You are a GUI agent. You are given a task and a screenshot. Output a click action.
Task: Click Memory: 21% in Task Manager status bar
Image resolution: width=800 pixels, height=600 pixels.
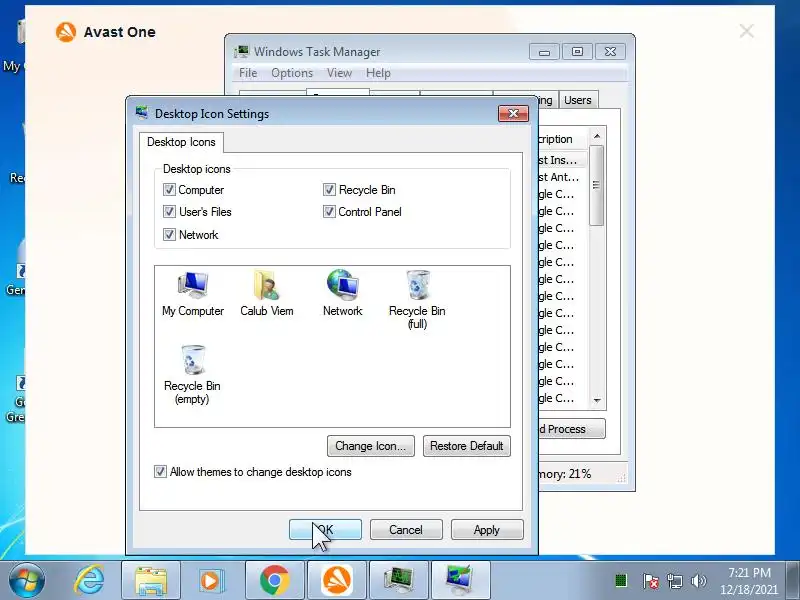click(x=565, y=474)
